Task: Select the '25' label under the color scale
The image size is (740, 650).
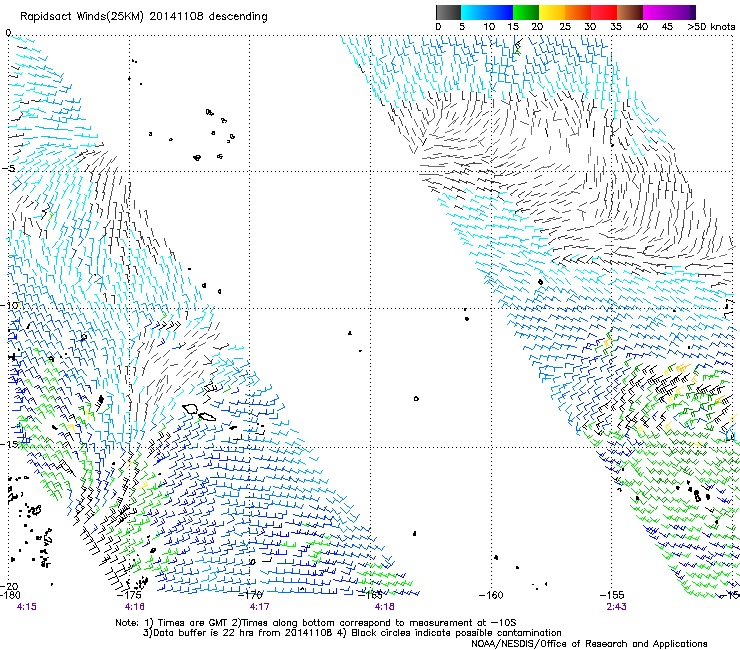Action: (x=565, y=27)
